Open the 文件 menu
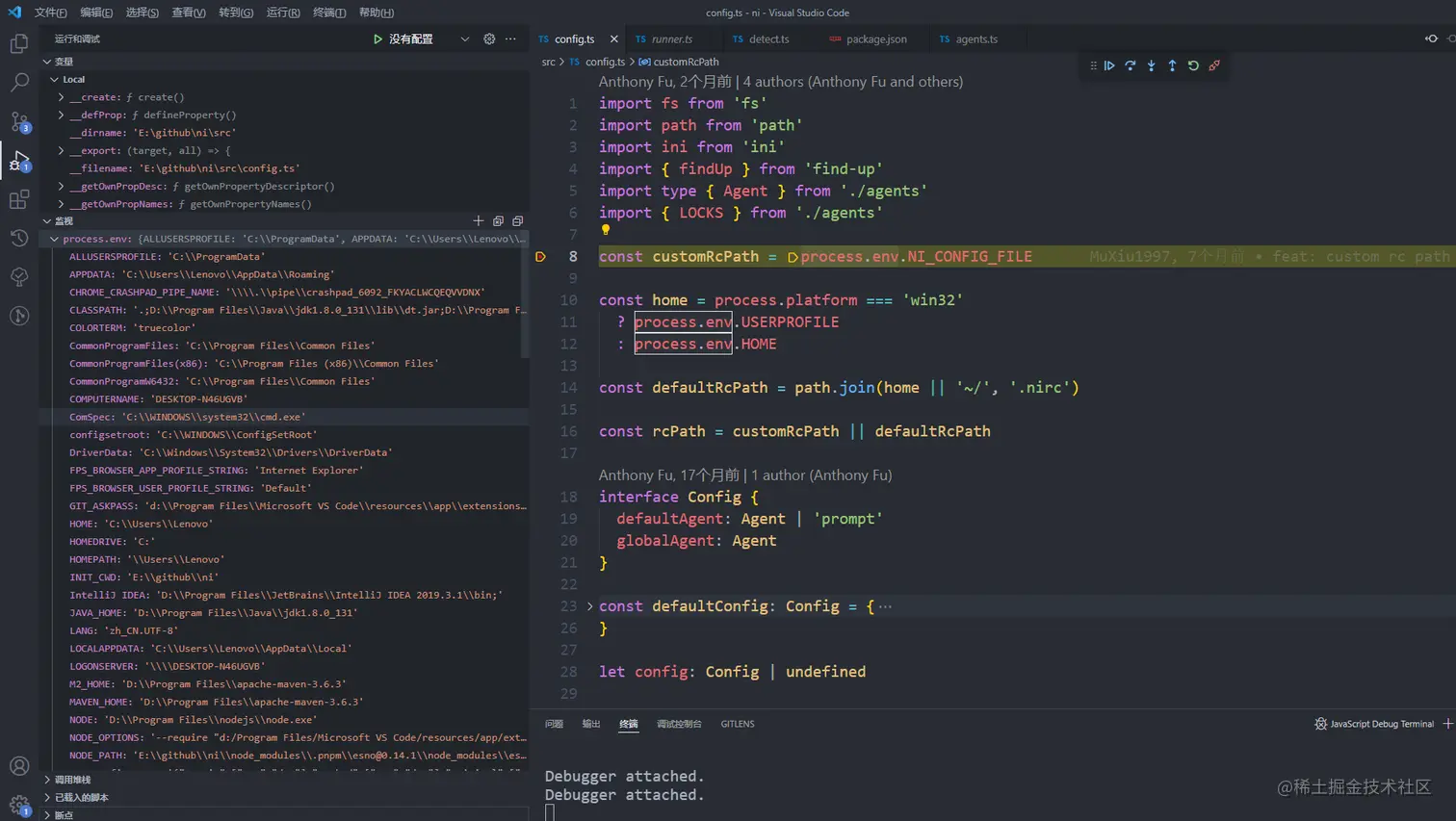 [51, 13]
